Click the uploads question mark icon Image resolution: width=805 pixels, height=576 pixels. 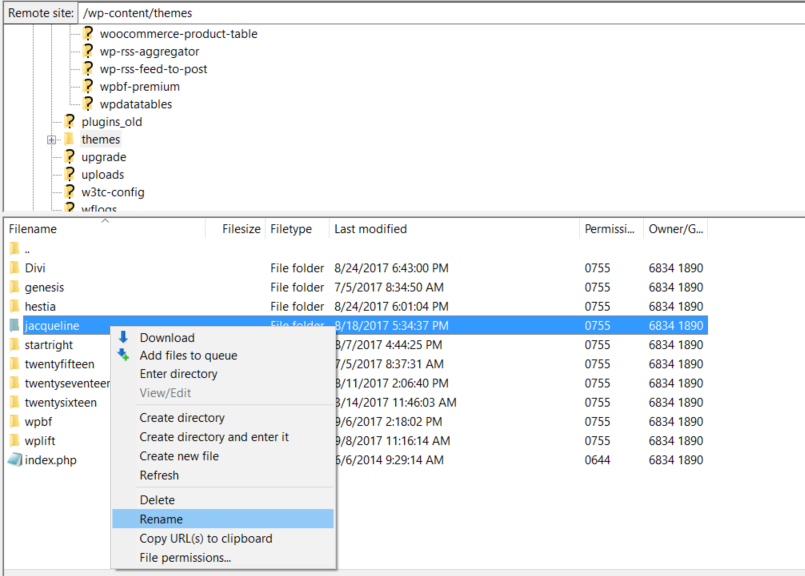tap(70, 174)
